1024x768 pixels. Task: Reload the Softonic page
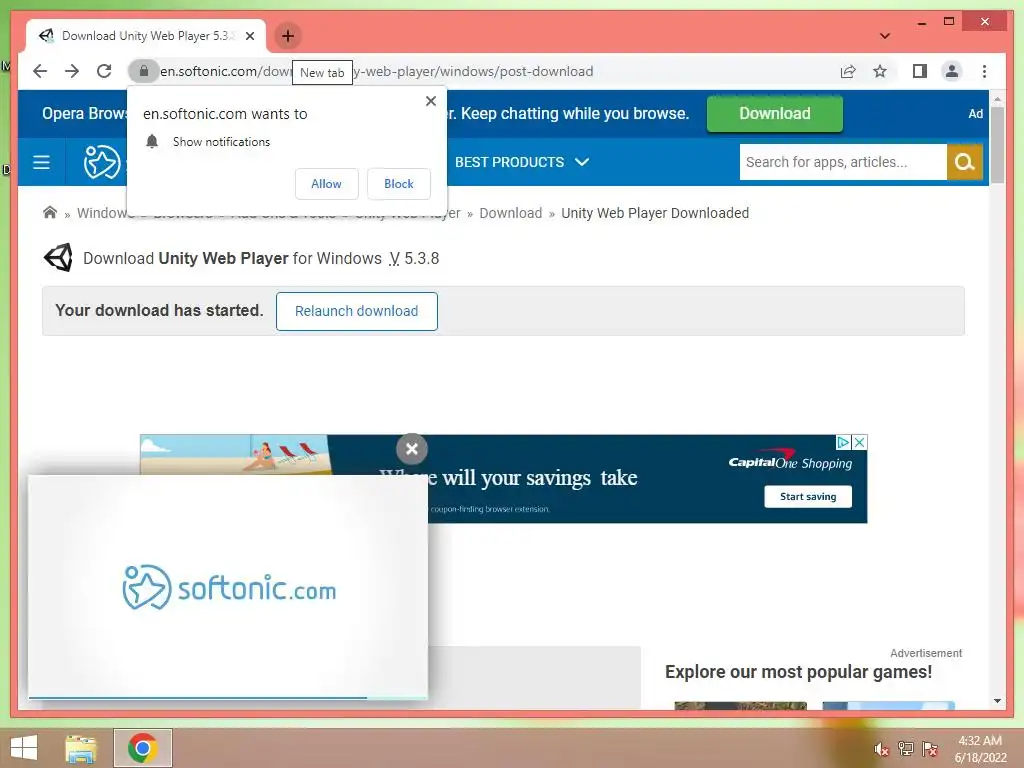(x=104, y=71)
